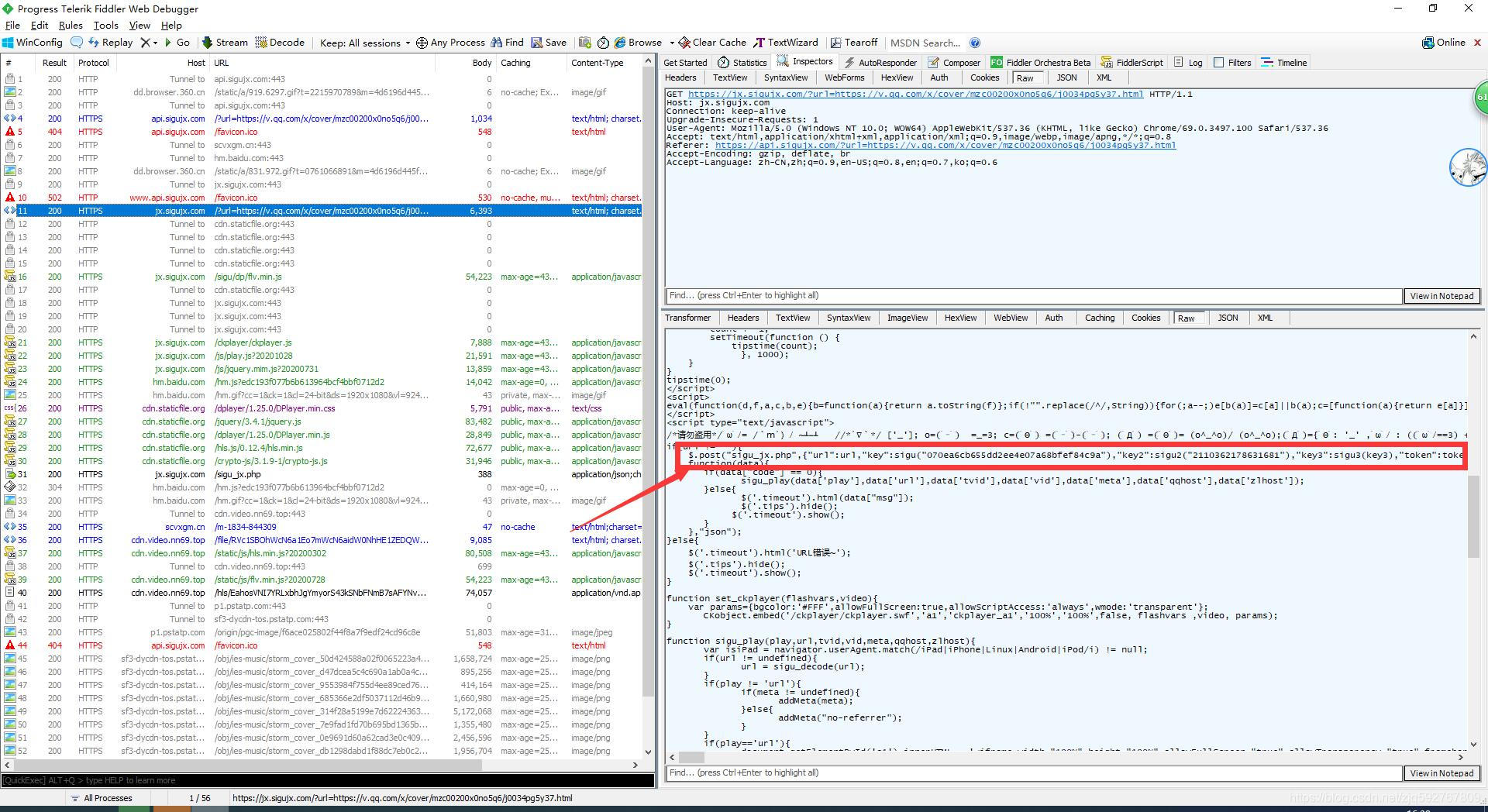Switch to the Statistics tab
The height and width of the screenshot is (812, 1488).
(742, 63)
